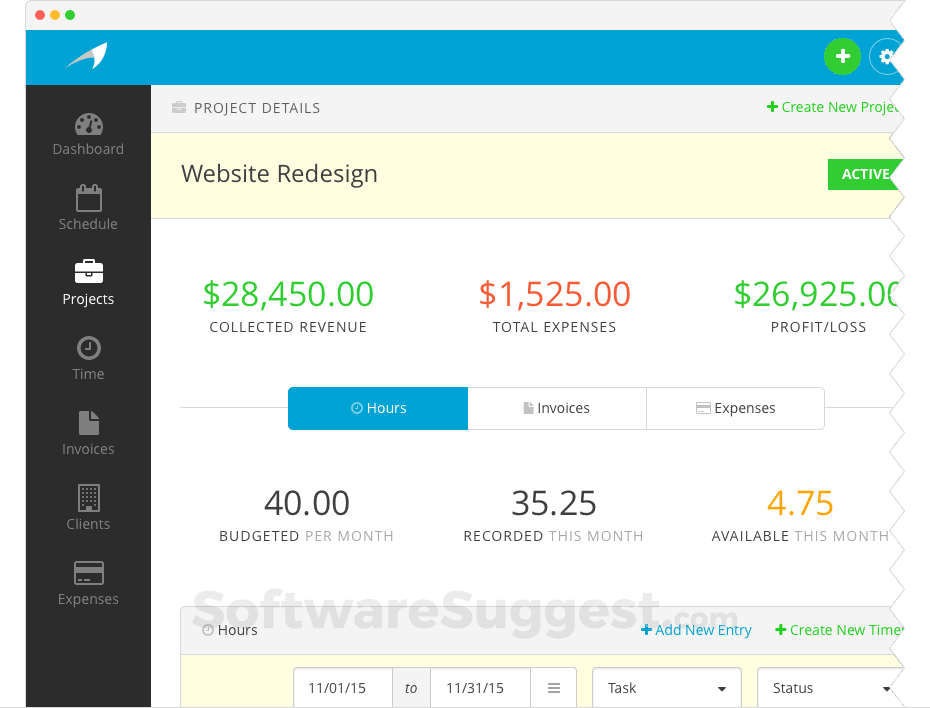
Task: Click the clock icon beside the Hours panel title
Action: coord(208,630)
